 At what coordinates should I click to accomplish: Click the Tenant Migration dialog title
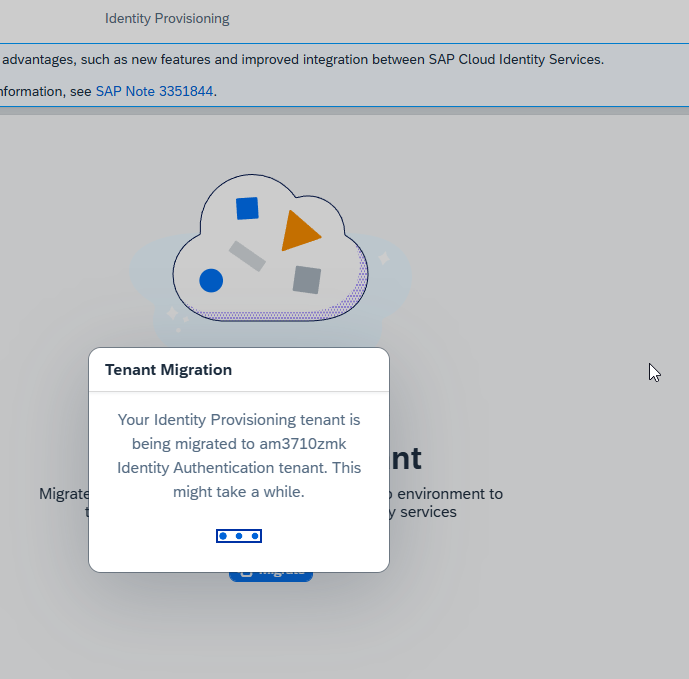click(x=168, y=370)
